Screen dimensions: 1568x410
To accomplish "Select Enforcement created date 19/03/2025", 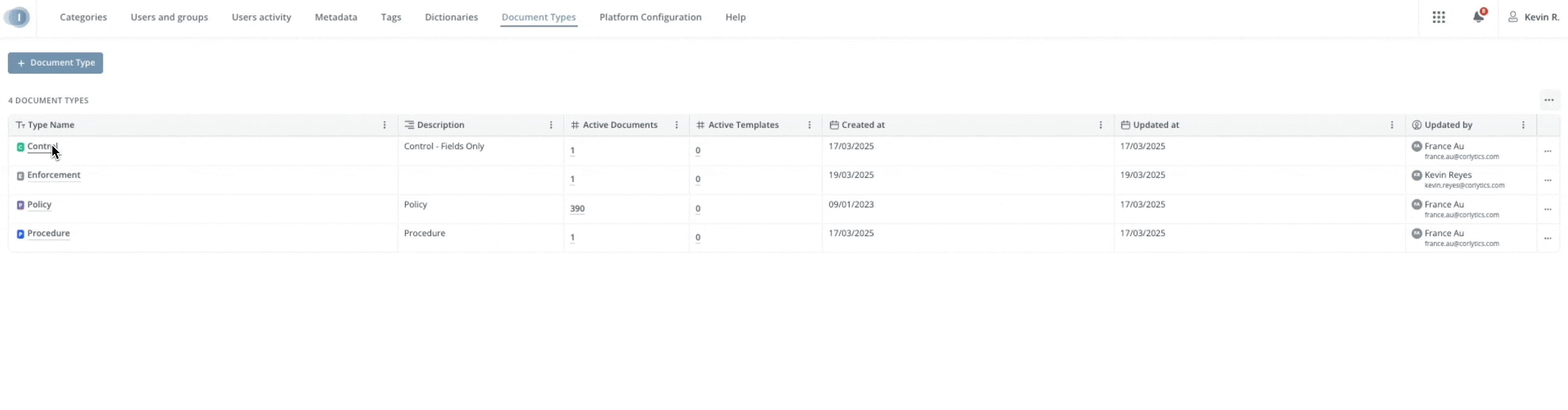I will click(x=851, y=175).
